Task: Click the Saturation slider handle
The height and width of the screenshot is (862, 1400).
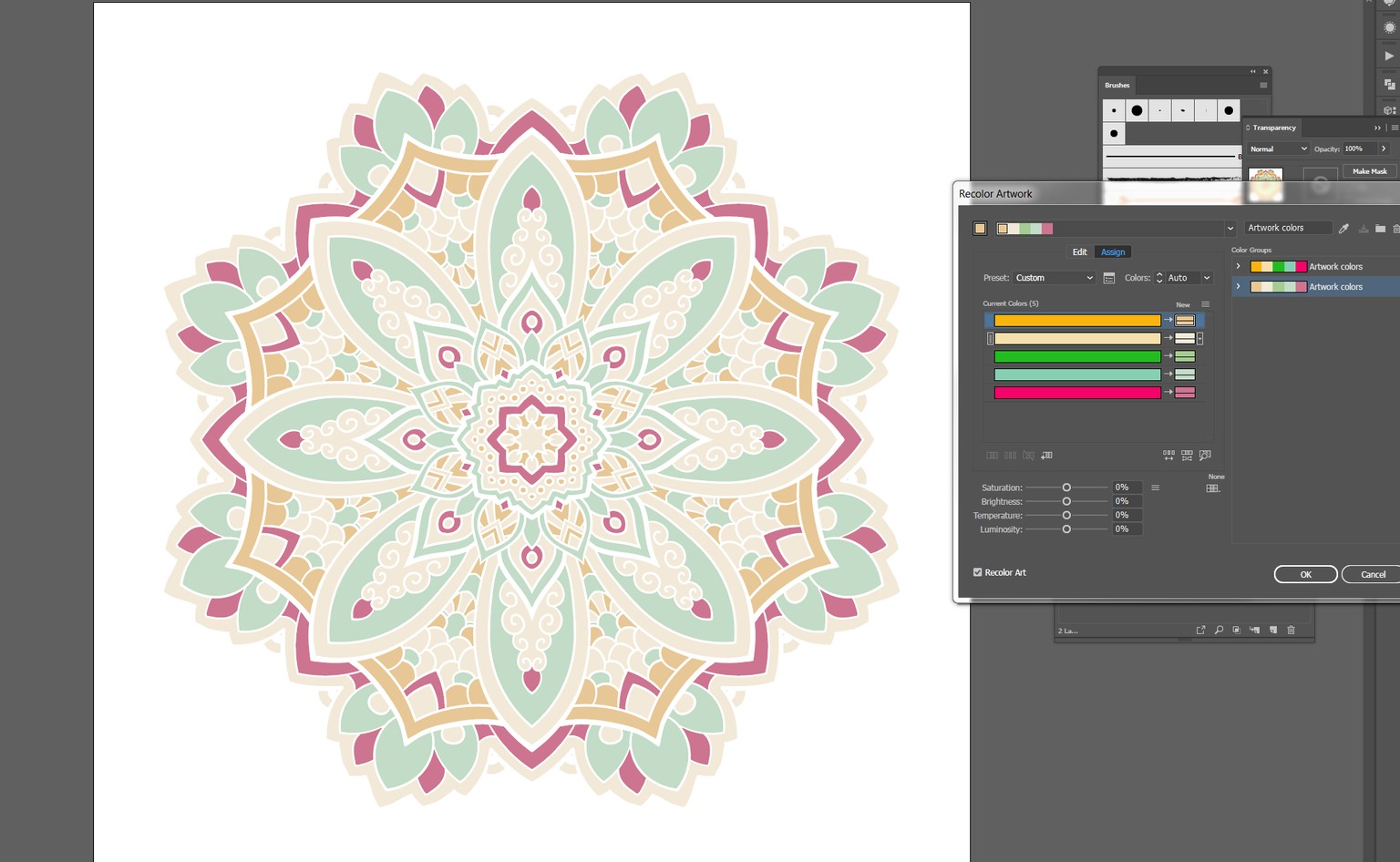Action: [x=1066, y=487]
